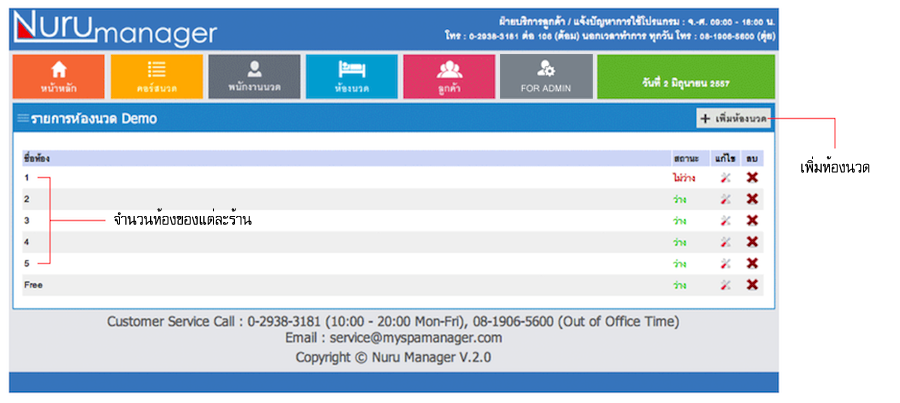Delete room 5 with the red X
This screenshot has height=403, width=900.
752,263
